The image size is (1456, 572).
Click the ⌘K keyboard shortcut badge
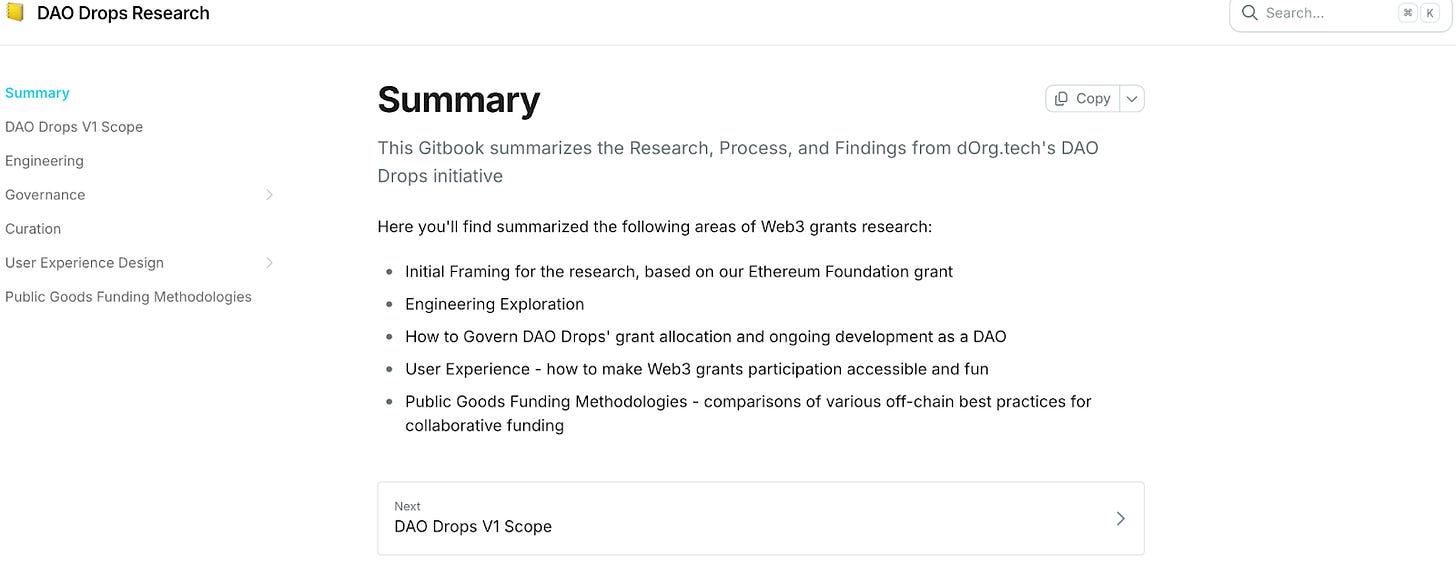(x=1418, y=13)
